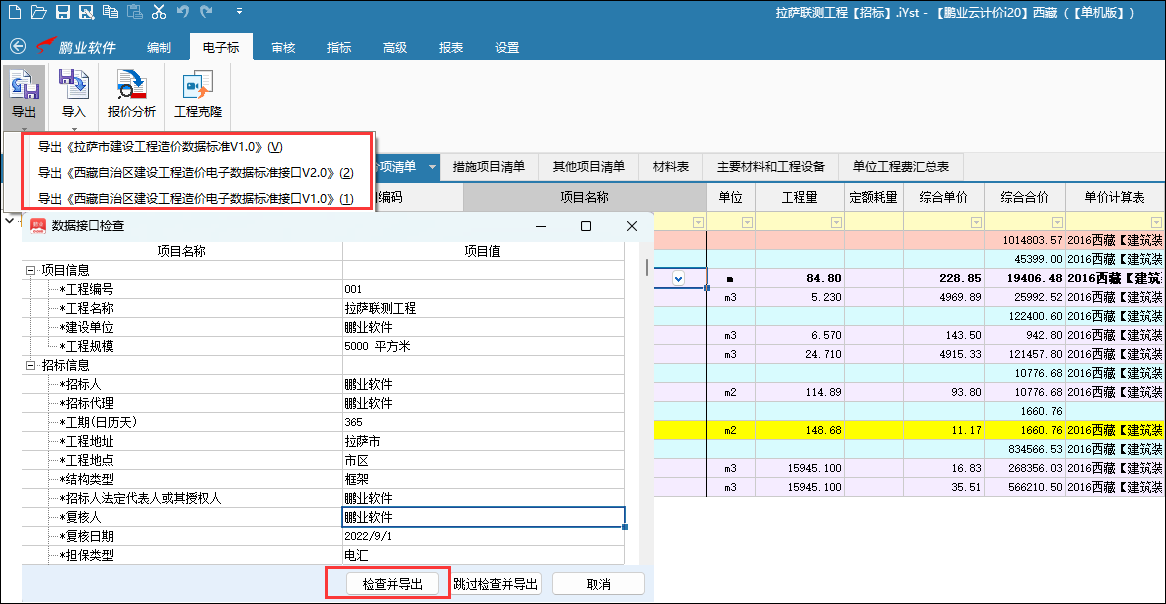1166x604 pixels.
Task: Click the Open folder icon in quick toolbar
Action: click(x=38, y=13)
